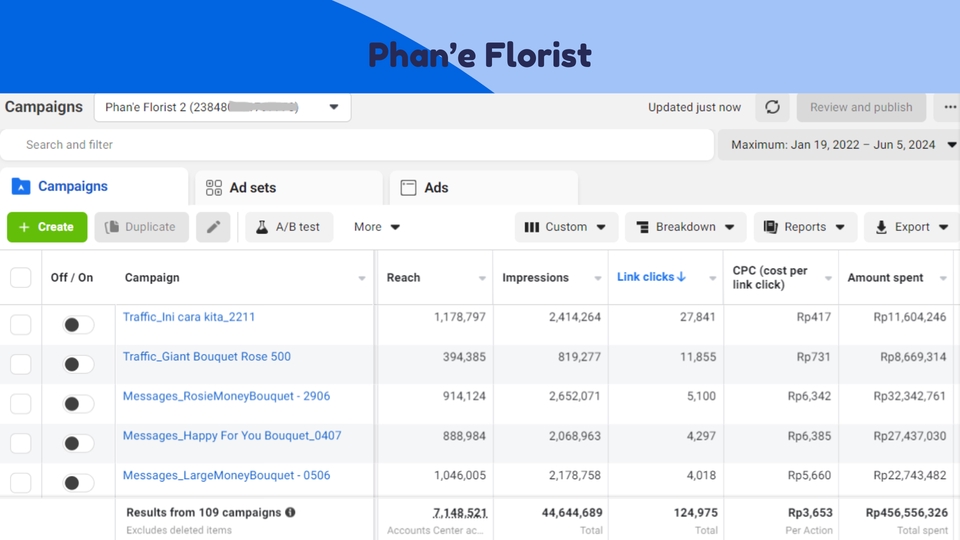Click the Rp456,556,326 total spent value

(906, 512)
